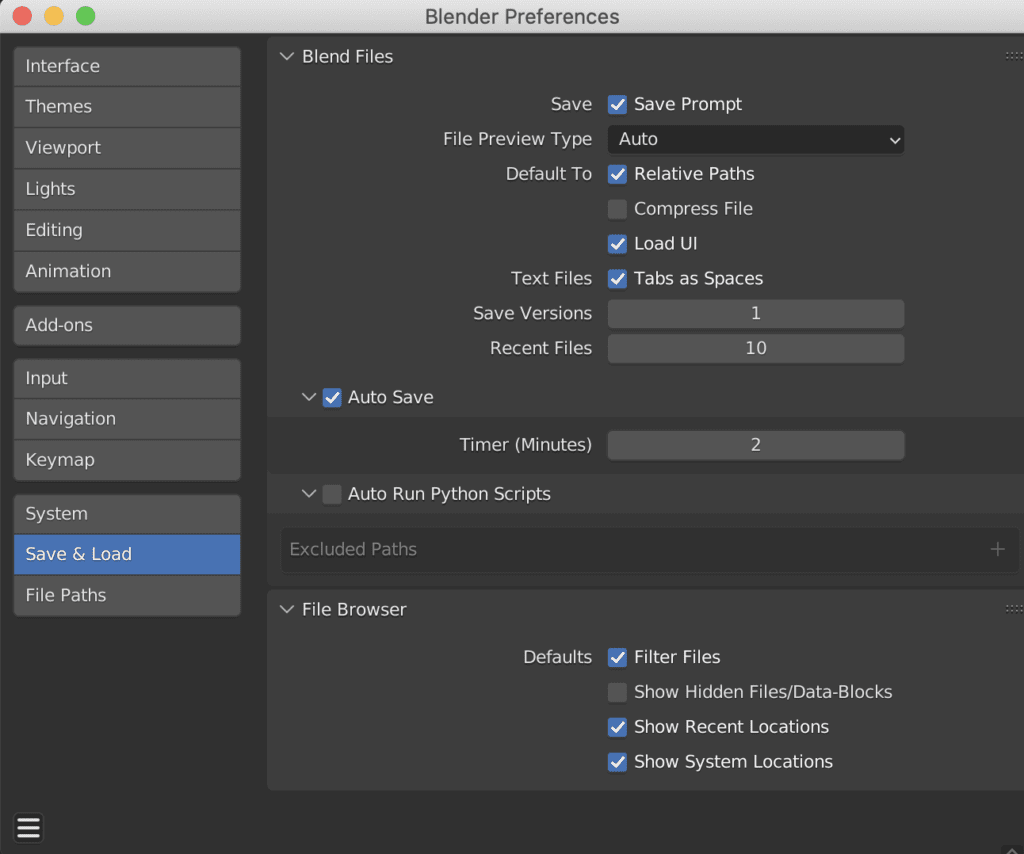Collapse the Blend Files panel
Viewport: 1024px width, 854px height.
287,57
